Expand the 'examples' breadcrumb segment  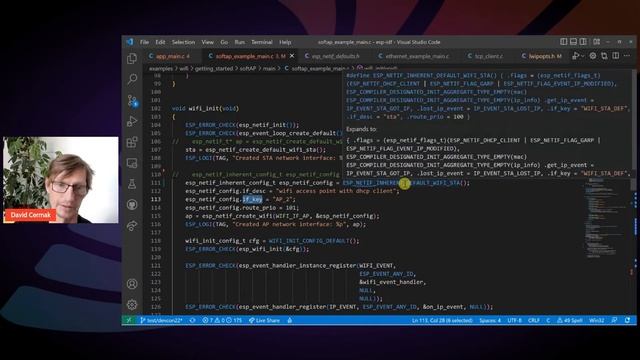(x=160, y=69)
